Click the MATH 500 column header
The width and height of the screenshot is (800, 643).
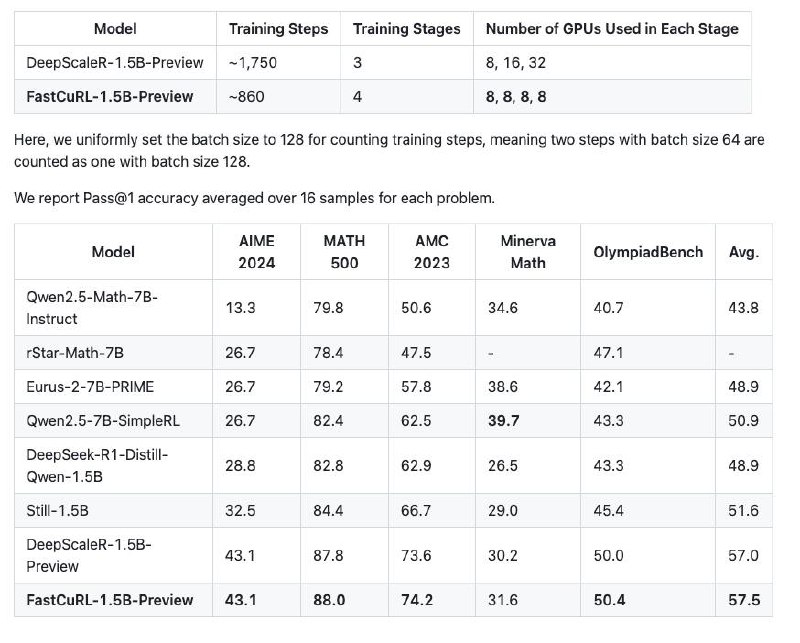click(x=344, y=252)
